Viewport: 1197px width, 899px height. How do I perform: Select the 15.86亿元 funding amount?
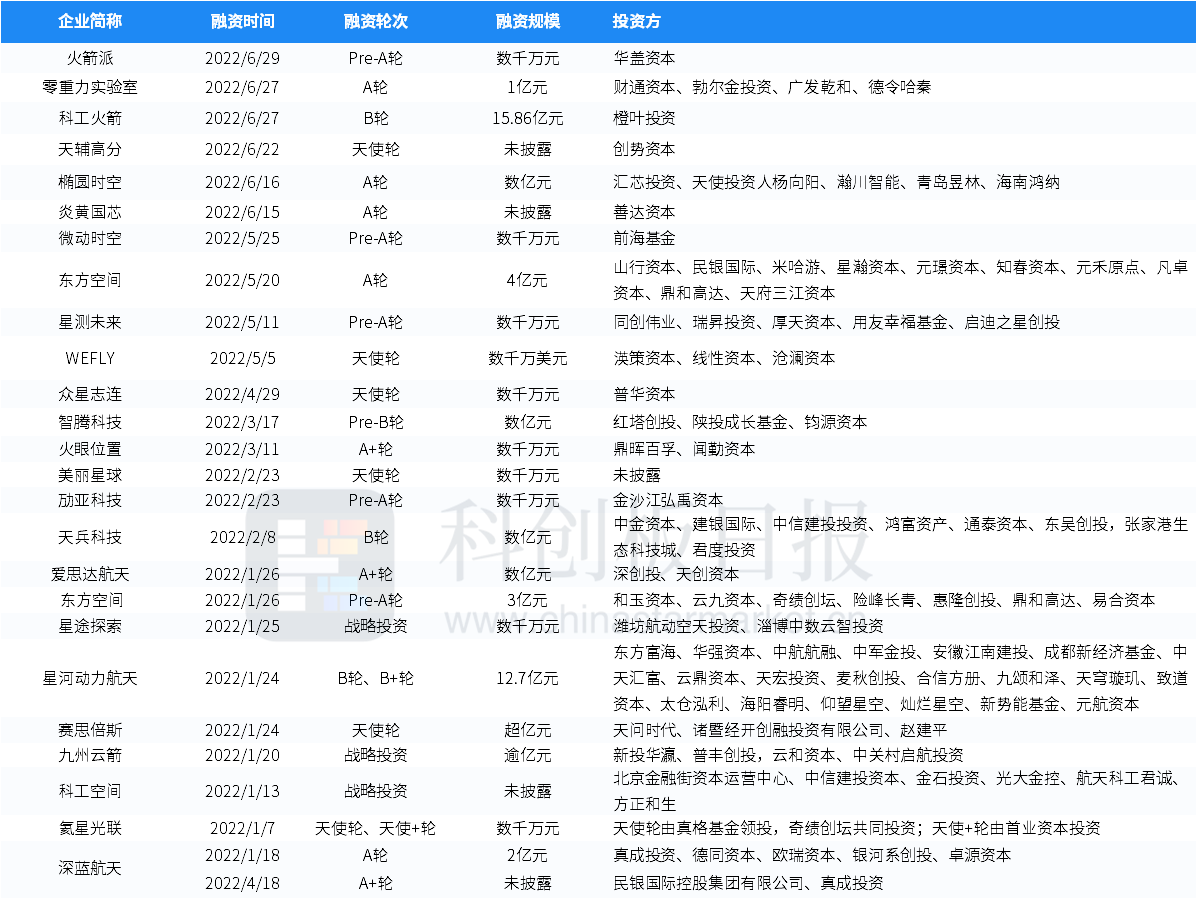point(527,118)
